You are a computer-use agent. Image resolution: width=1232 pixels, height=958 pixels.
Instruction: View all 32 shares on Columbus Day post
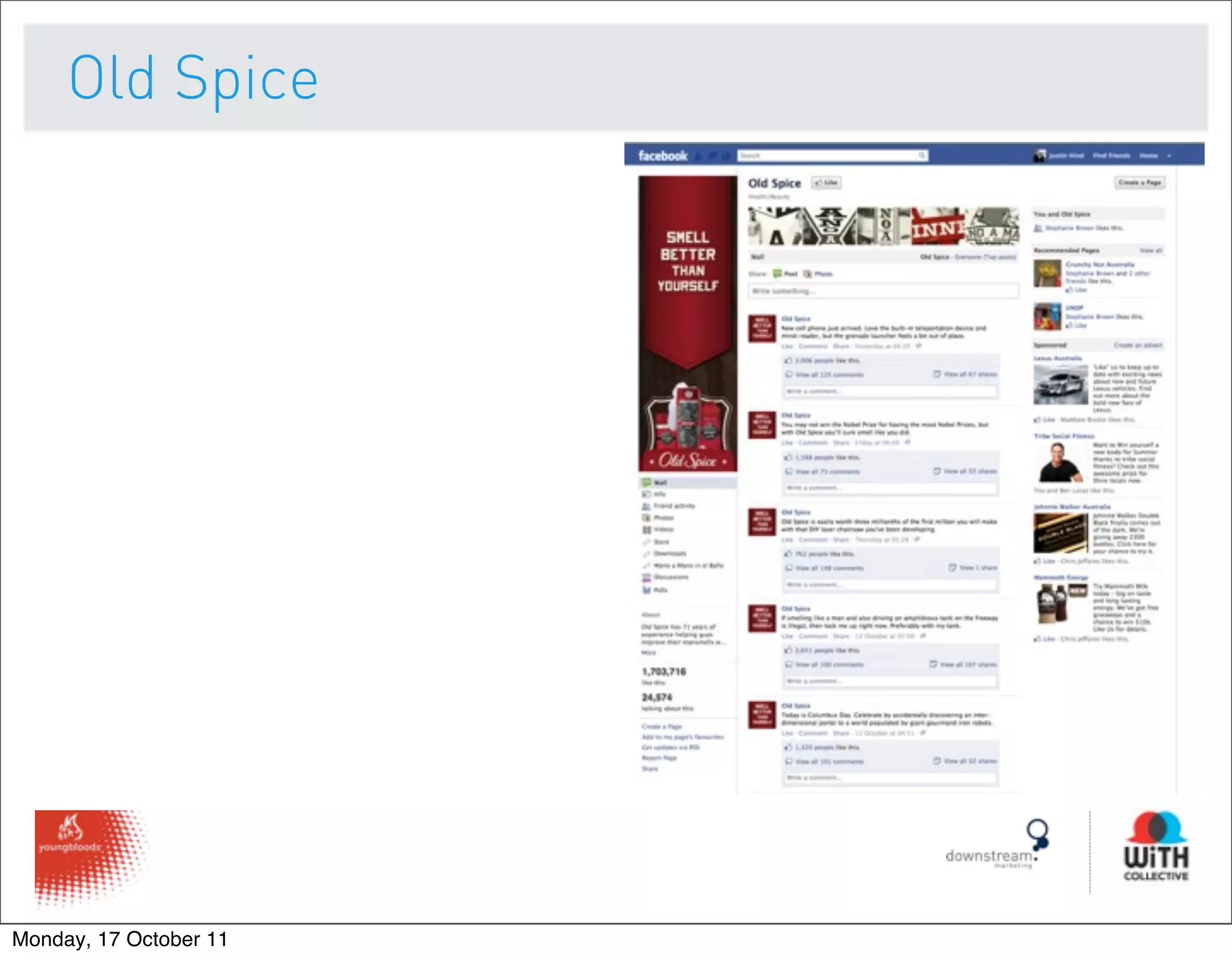point(970,761)
